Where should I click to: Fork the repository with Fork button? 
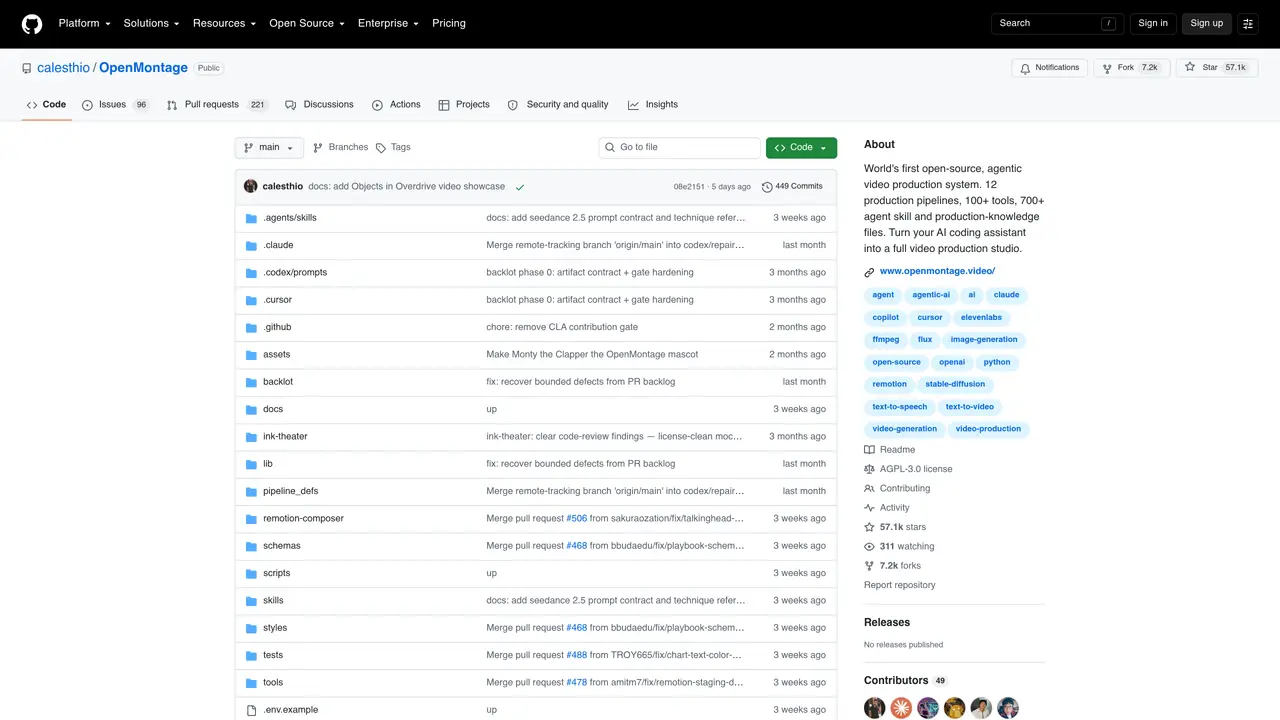1131,68
